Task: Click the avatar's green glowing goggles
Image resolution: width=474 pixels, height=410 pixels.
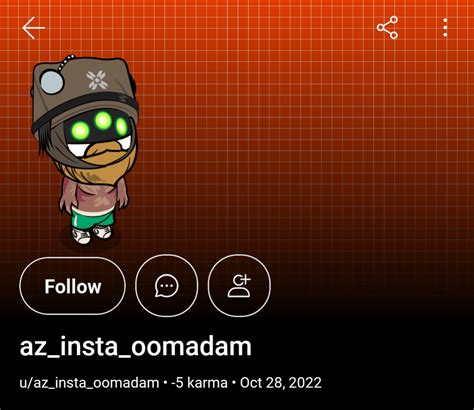Action: coord(100,125)
